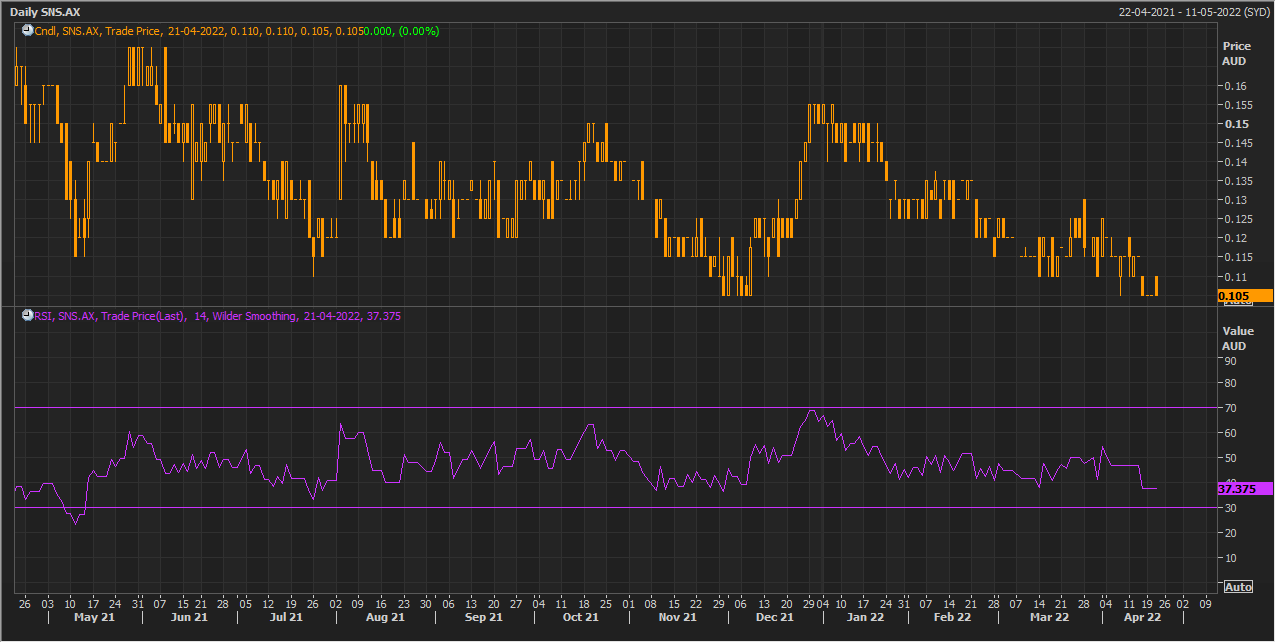This screenshot has width=1276, height=643.
Task: Click the 50 label on the RSI axis
Action: [x=1230, y=458]
